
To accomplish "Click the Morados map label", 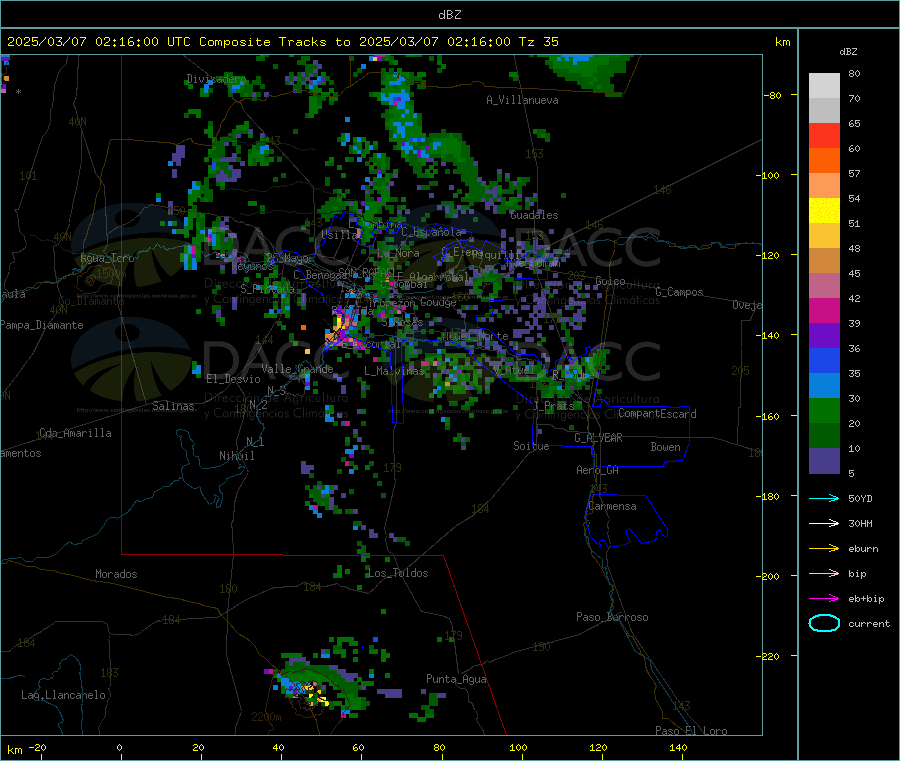I will coord(116,574).
